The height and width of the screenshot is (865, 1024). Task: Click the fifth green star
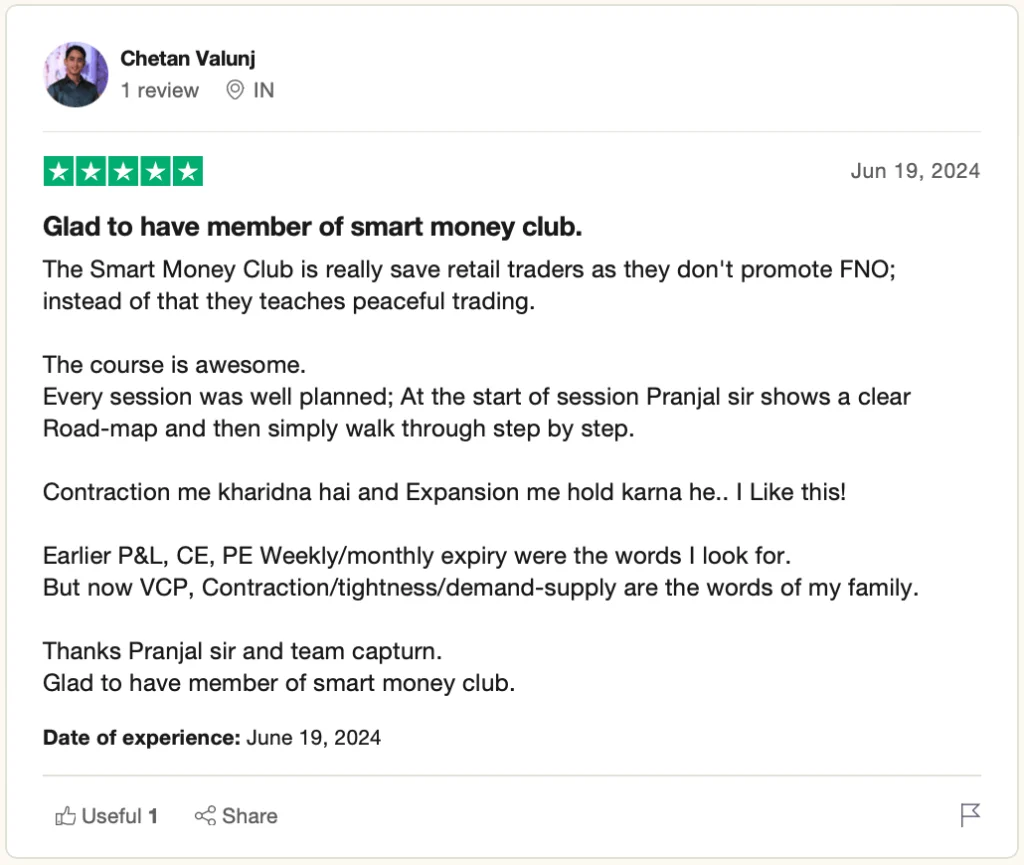click(188, 172)
